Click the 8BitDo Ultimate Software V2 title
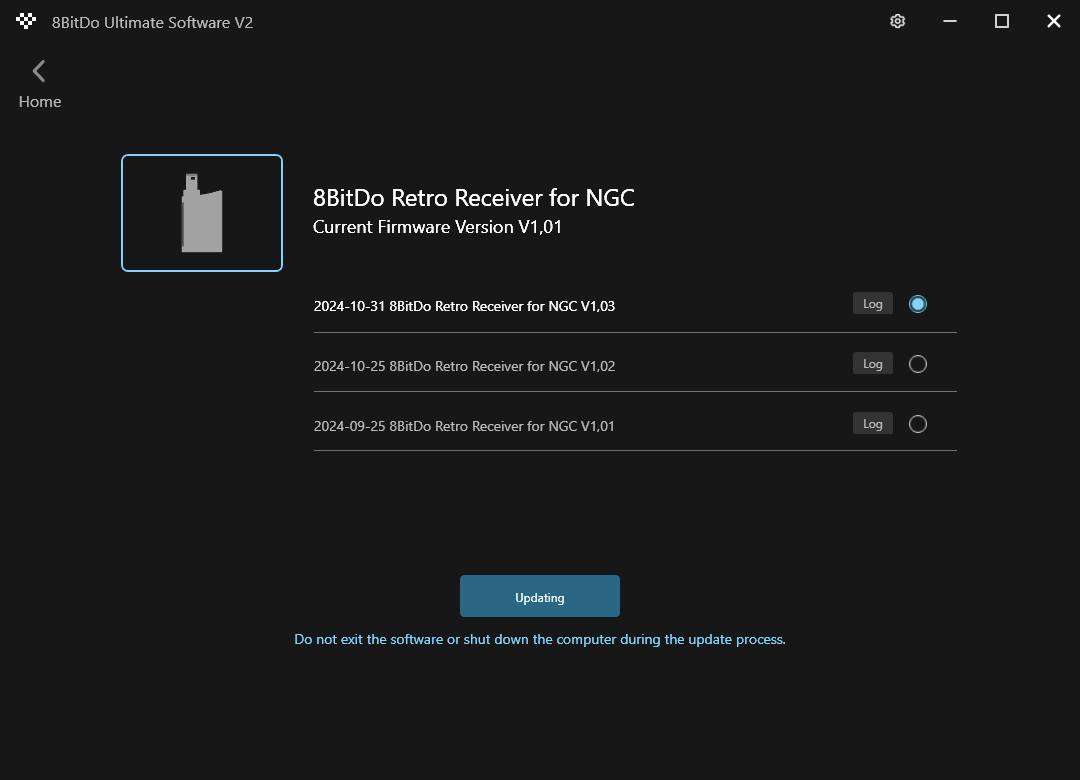The image size is (1080, 780). 152,22
